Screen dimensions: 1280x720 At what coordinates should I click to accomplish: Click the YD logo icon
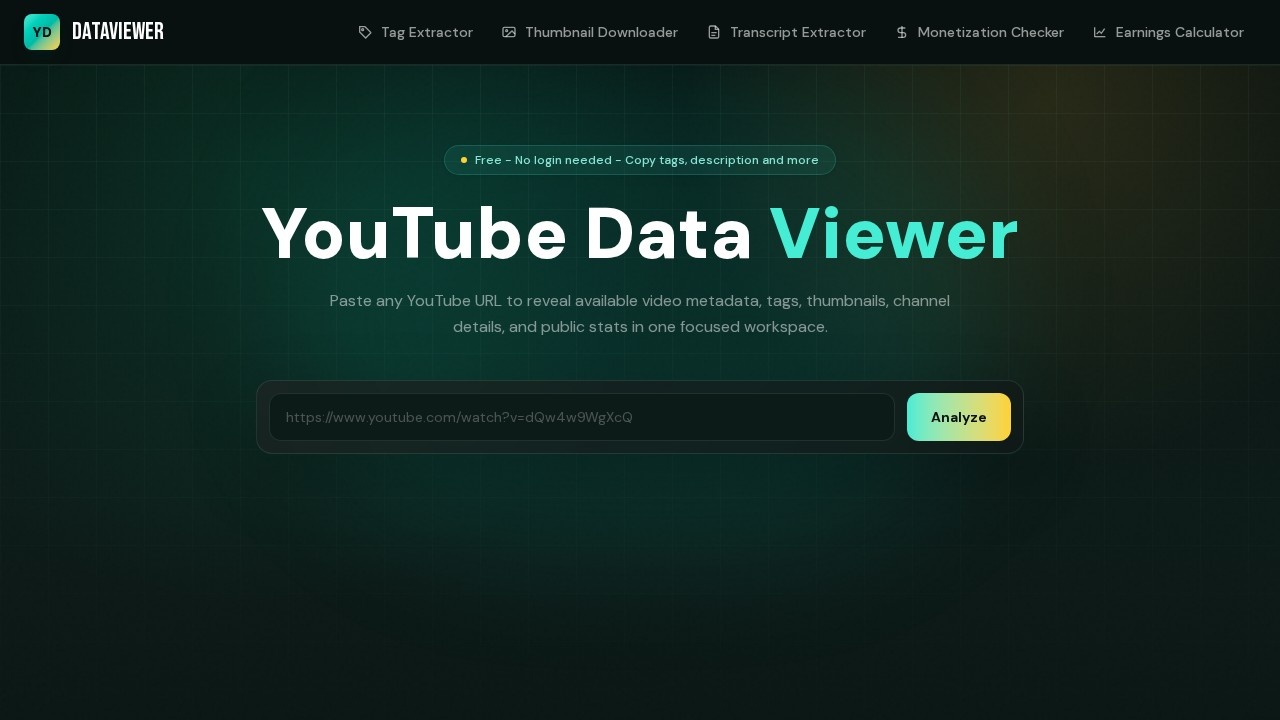click(x=42, y=32)
